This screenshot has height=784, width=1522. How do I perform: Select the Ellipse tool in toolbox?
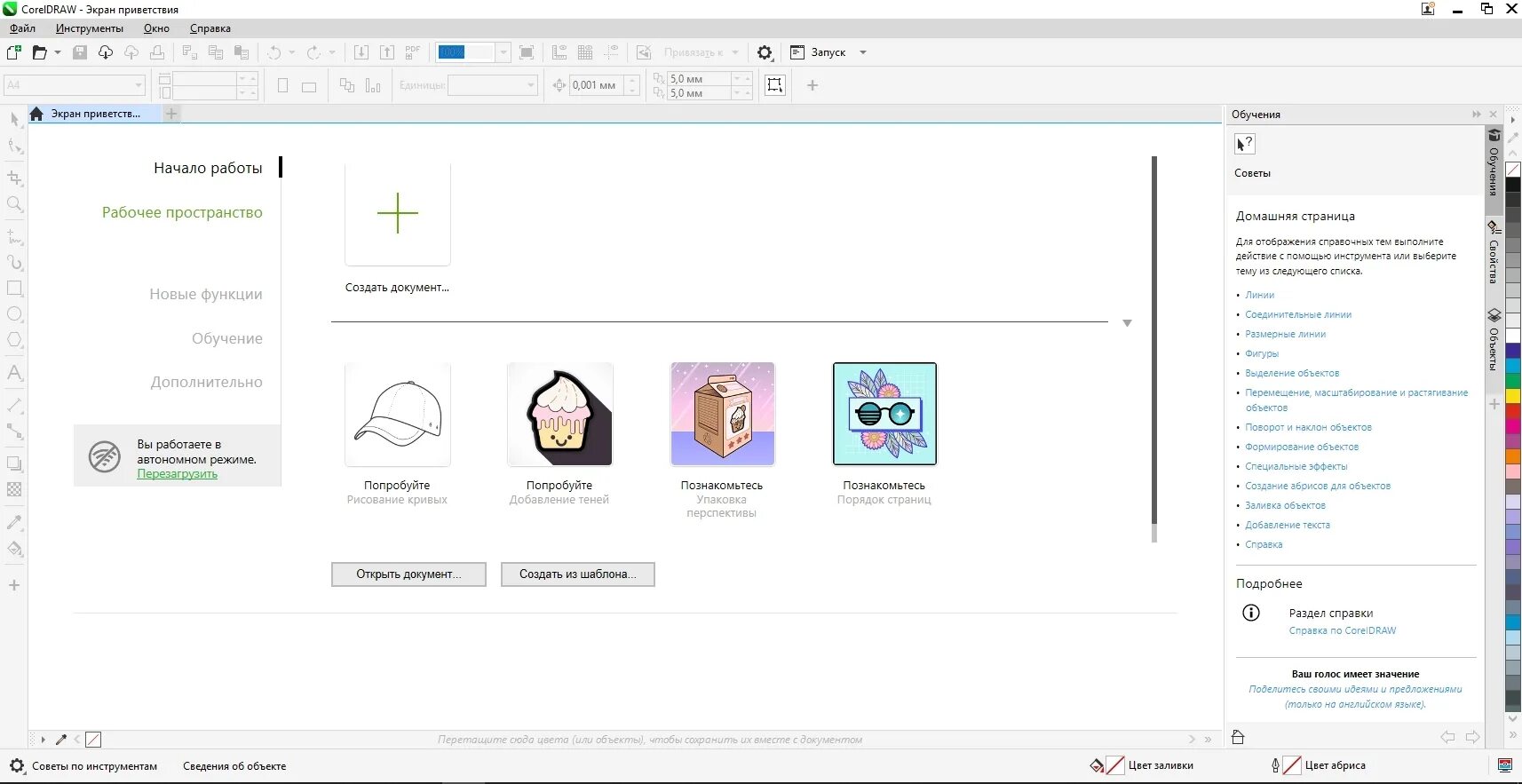(14, 314)
